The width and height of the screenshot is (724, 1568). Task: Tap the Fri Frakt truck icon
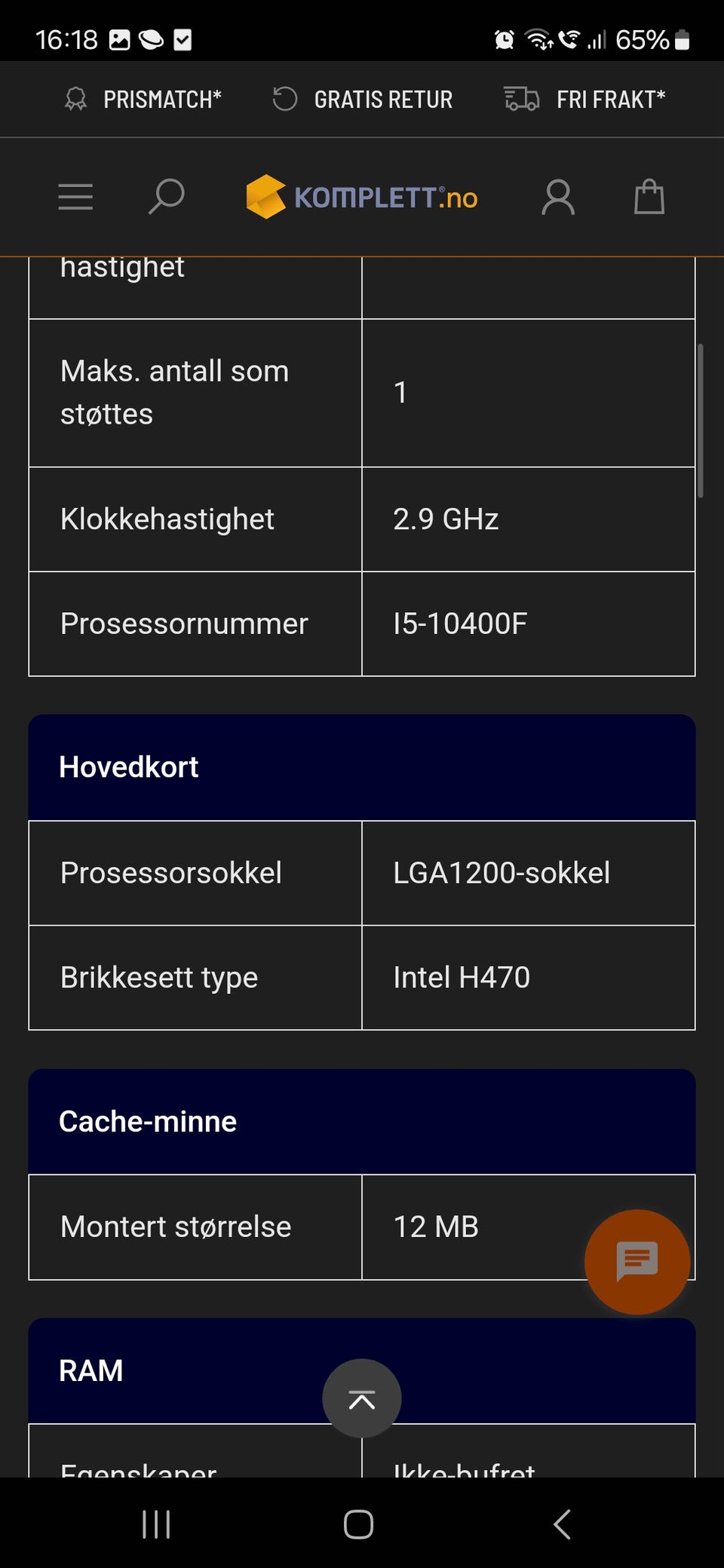[x=521, y=99]
